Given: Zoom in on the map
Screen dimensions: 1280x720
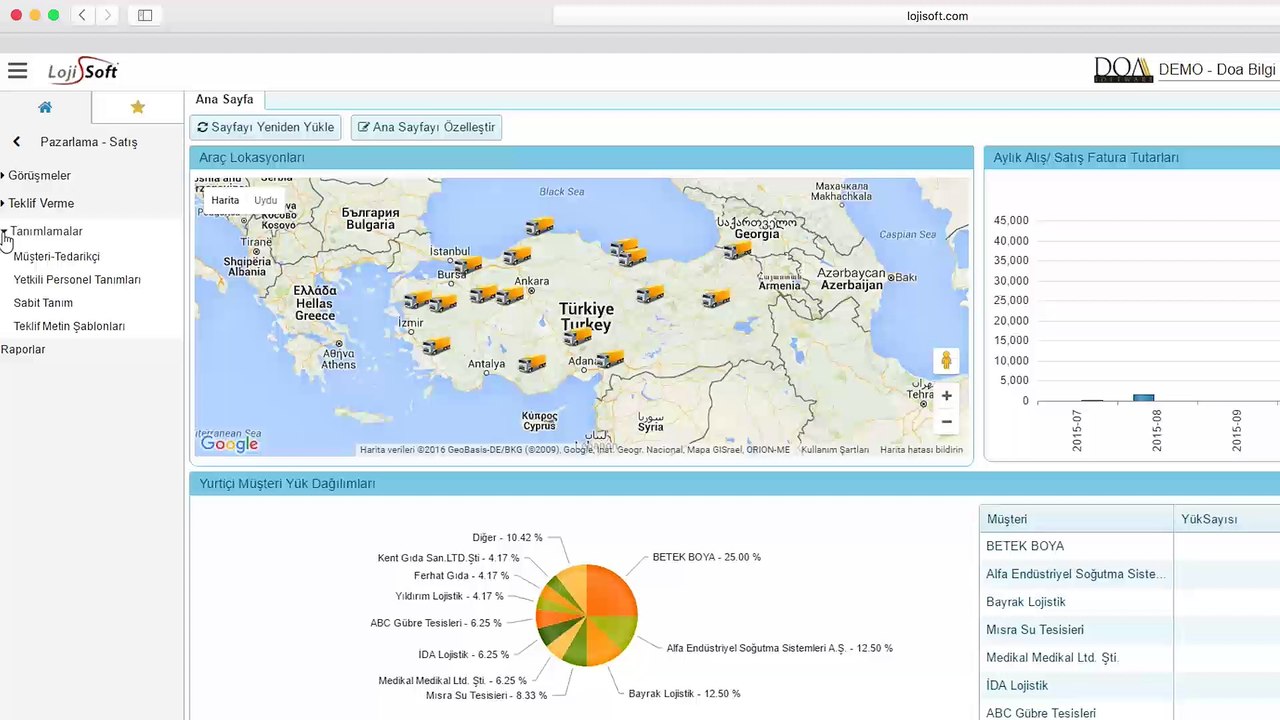Looking at the screenshot, I should click(946, 395).
